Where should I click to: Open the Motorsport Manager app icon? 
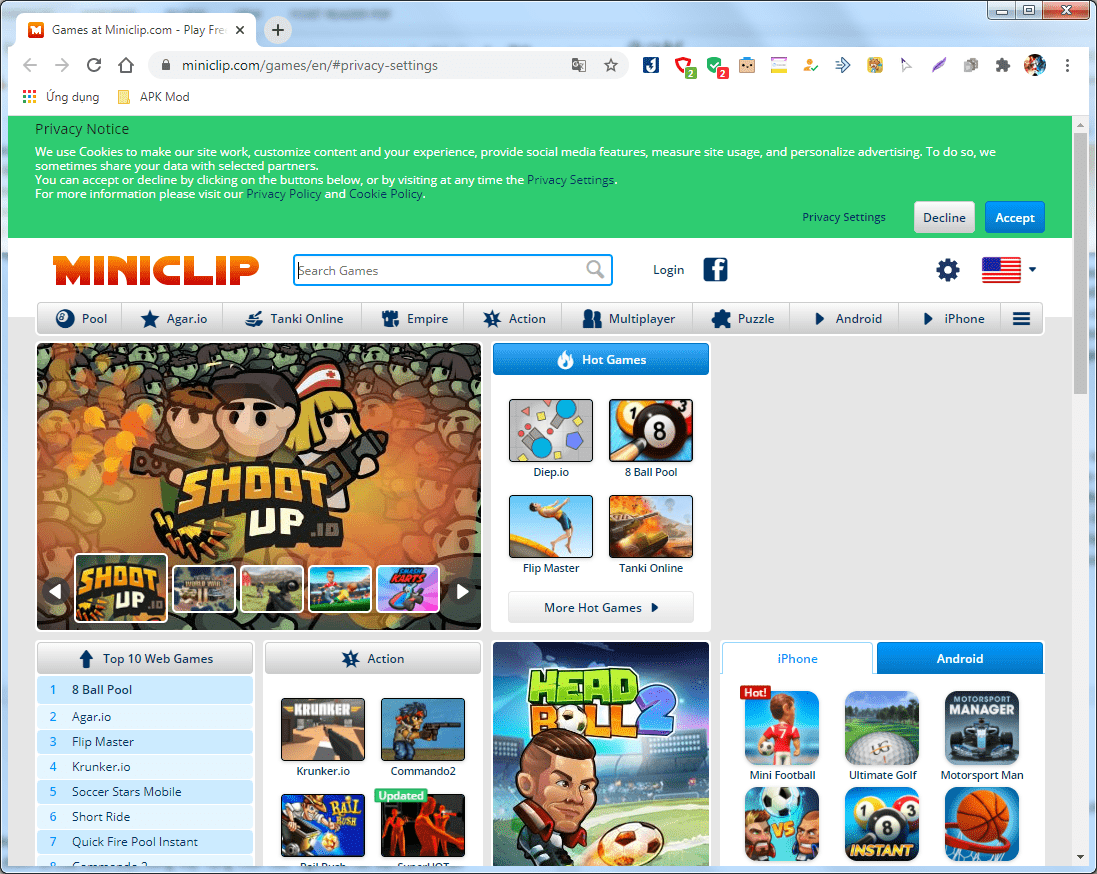[x=982, y=728]
